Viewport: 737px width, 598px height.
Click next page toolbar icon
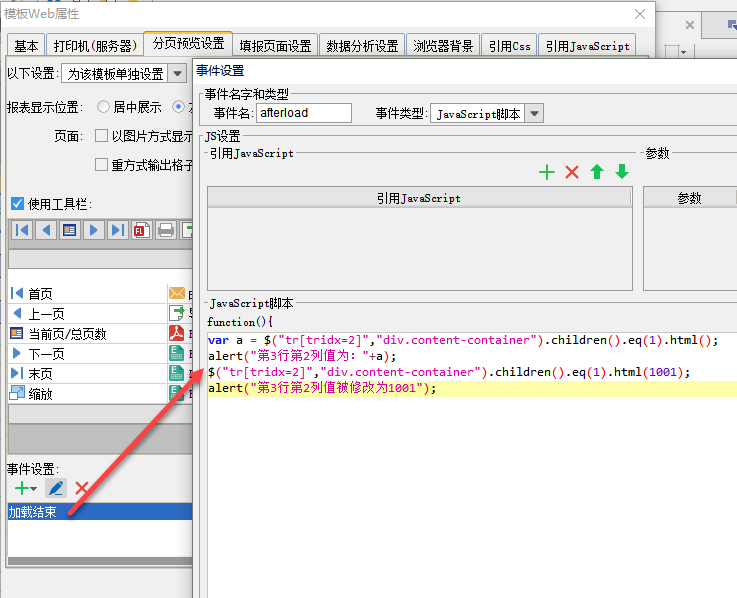(94, 230)
